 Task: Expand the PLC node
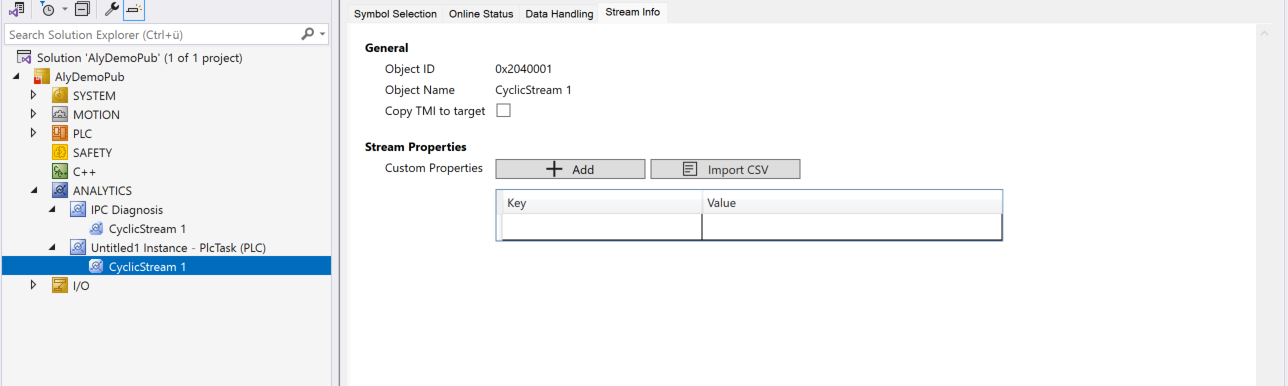[34, 134]
